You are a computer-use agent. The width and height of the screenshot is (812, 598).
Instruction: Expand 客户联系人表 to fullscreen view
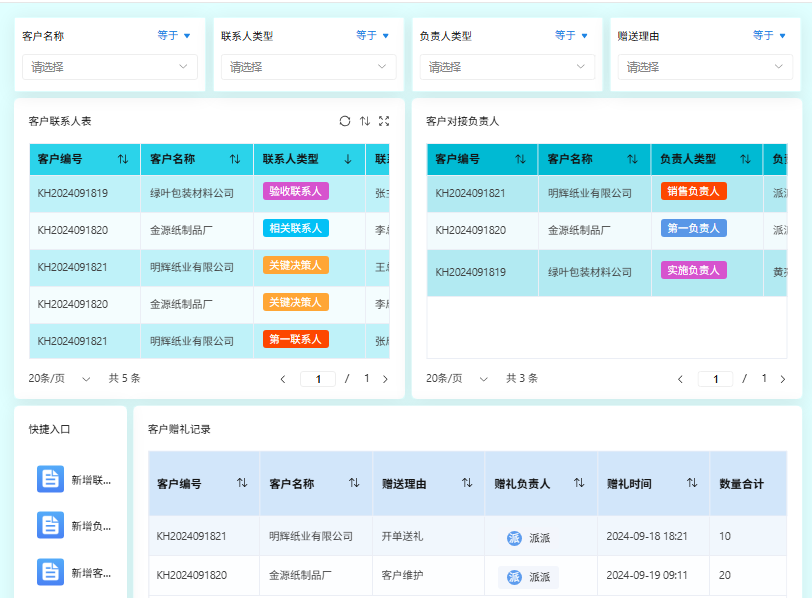(x=384, y=121)
